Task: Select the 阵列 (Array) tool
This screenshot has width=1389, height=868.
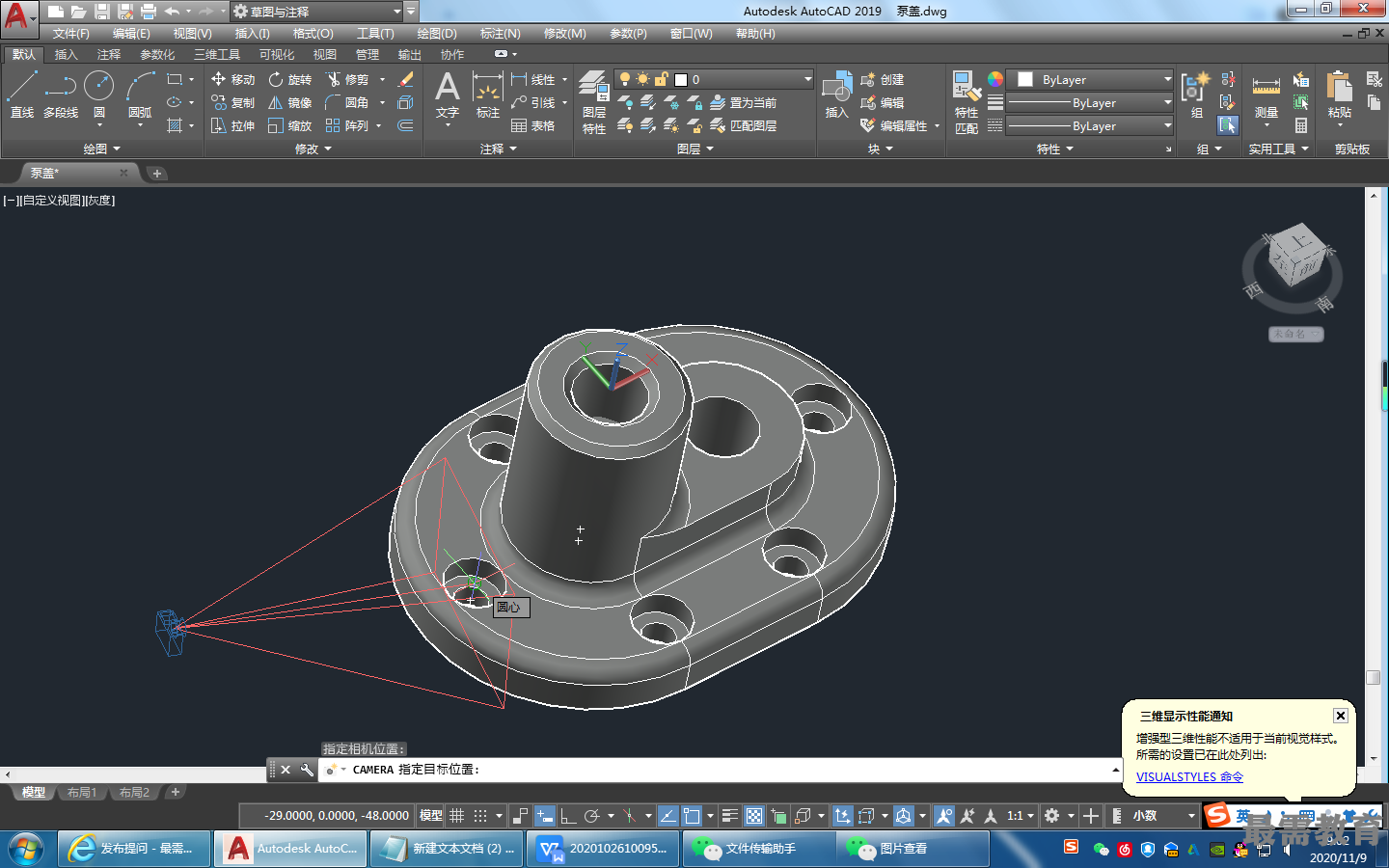Action: coord(348,125)
